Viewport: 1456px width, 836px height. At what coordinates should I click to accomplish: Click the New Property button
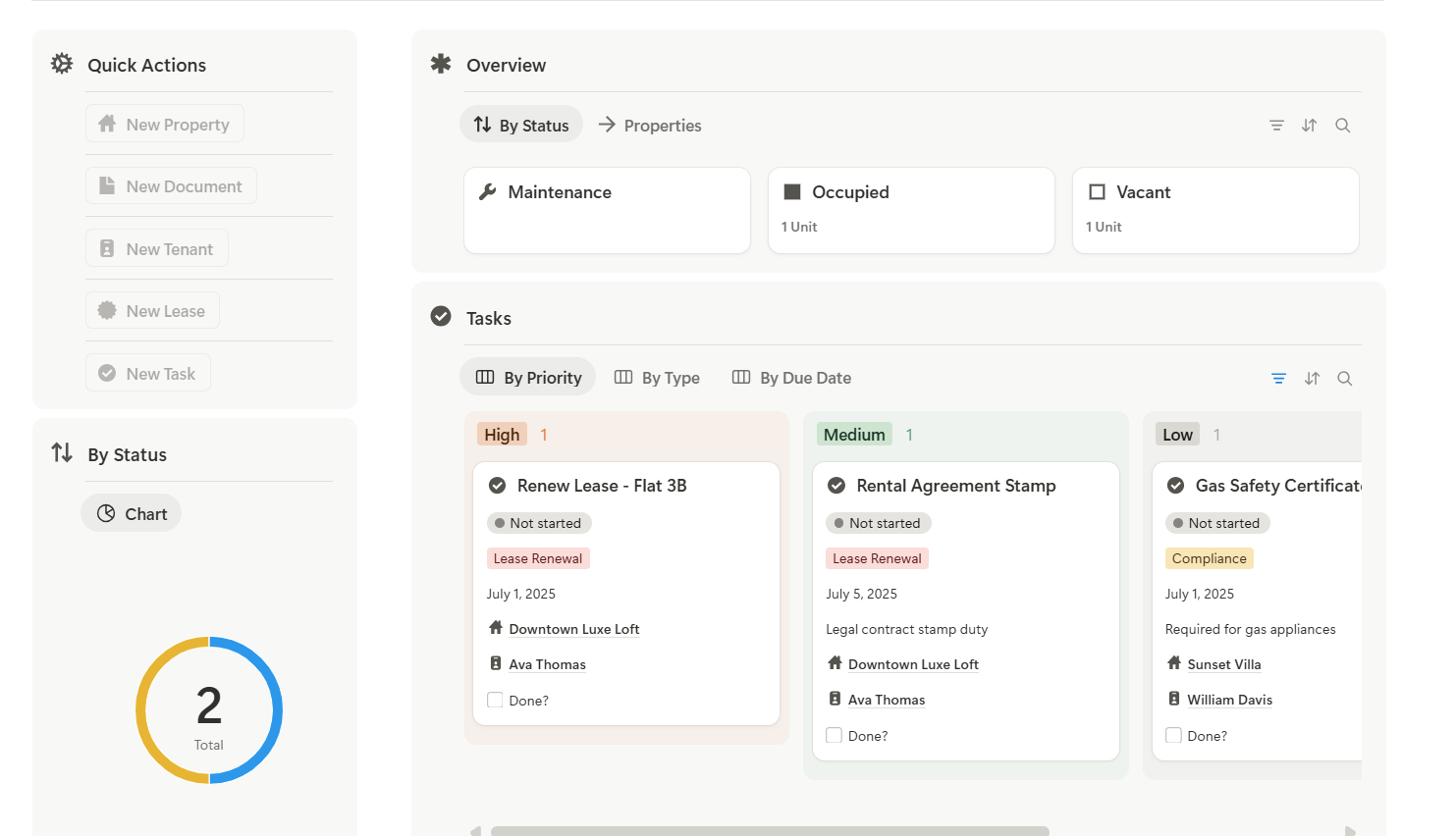click(165, 124)
